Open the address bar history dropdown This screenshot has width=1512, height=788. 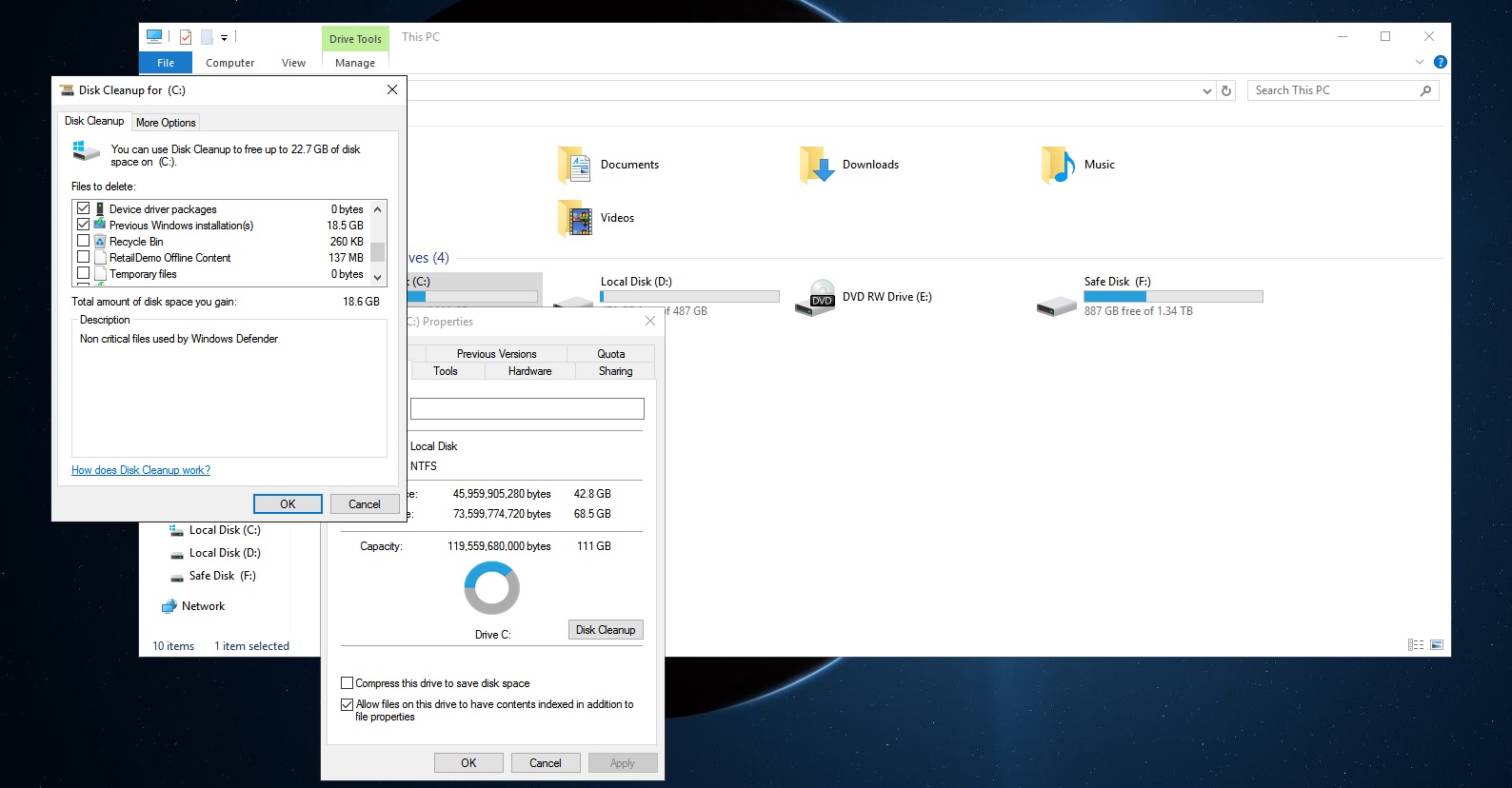tap(1207, 91)
